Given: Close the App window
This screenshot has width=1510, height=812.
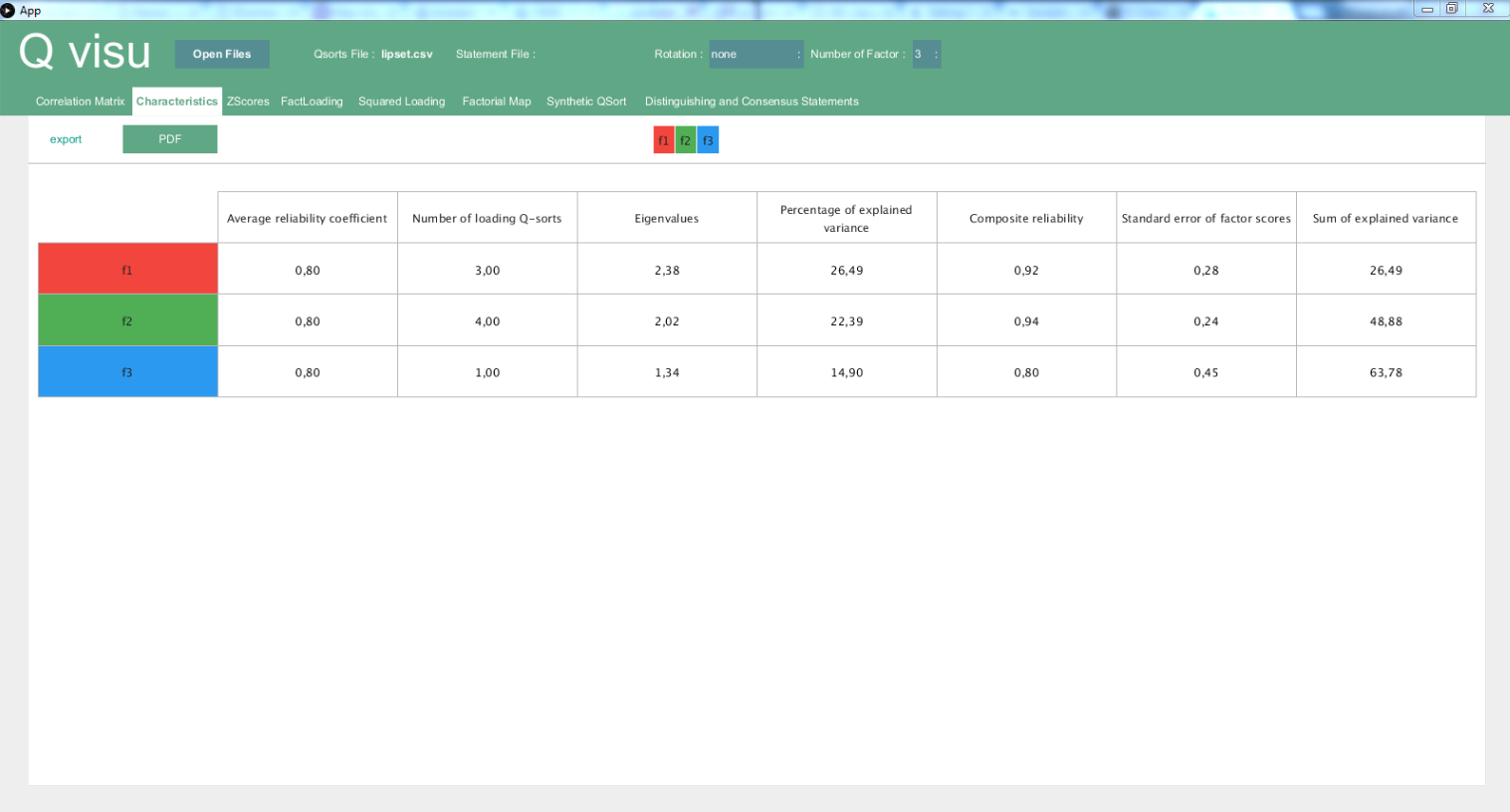Looking at the screenshot, I should [1487, 9].
